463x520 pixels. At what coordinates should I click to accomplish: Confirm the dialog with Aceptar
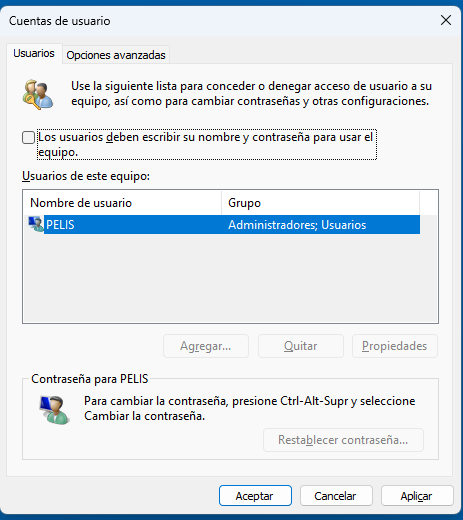[255, 496]
